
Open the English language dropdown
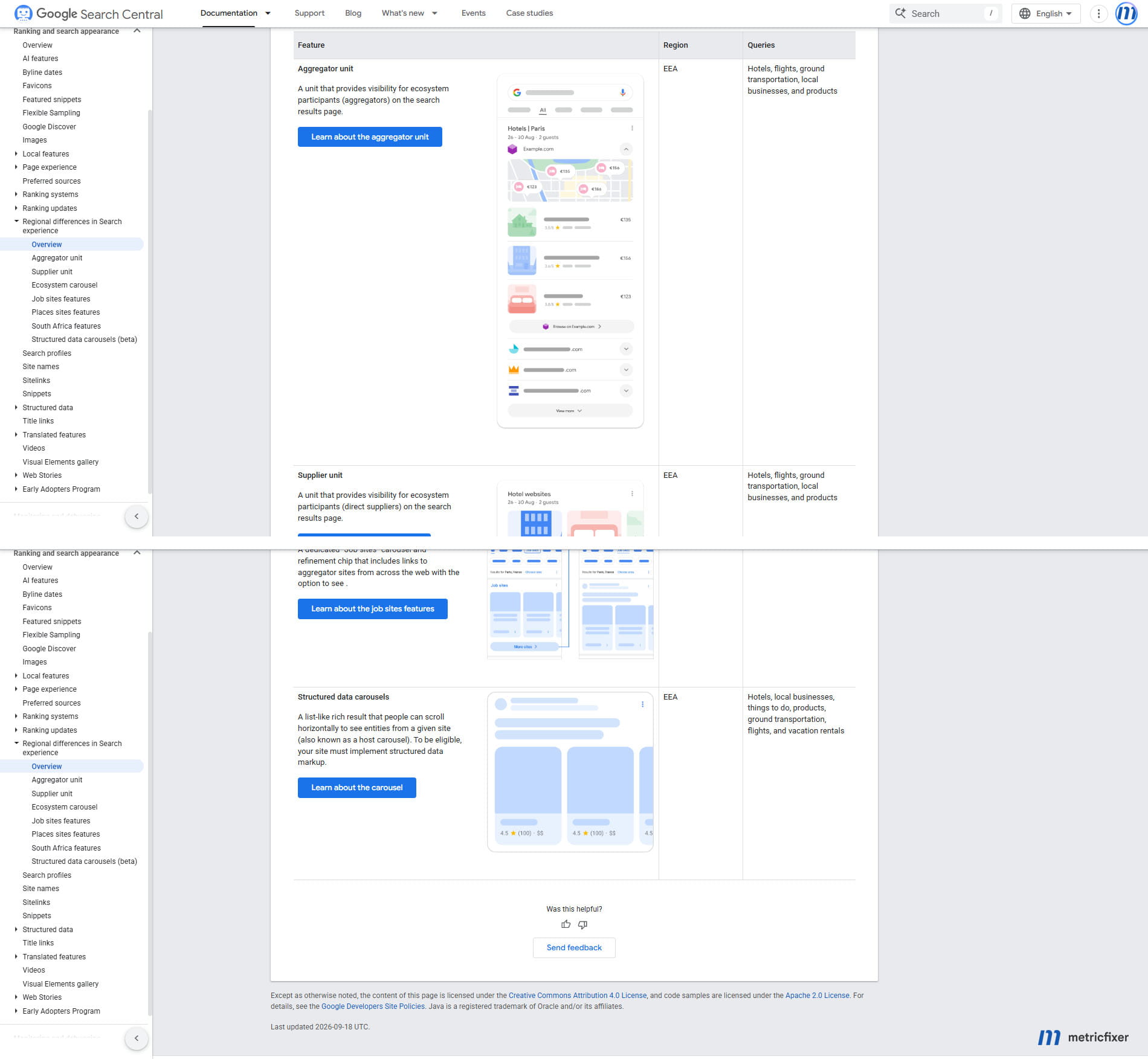pyautogui.click(x=1046, y=13)
